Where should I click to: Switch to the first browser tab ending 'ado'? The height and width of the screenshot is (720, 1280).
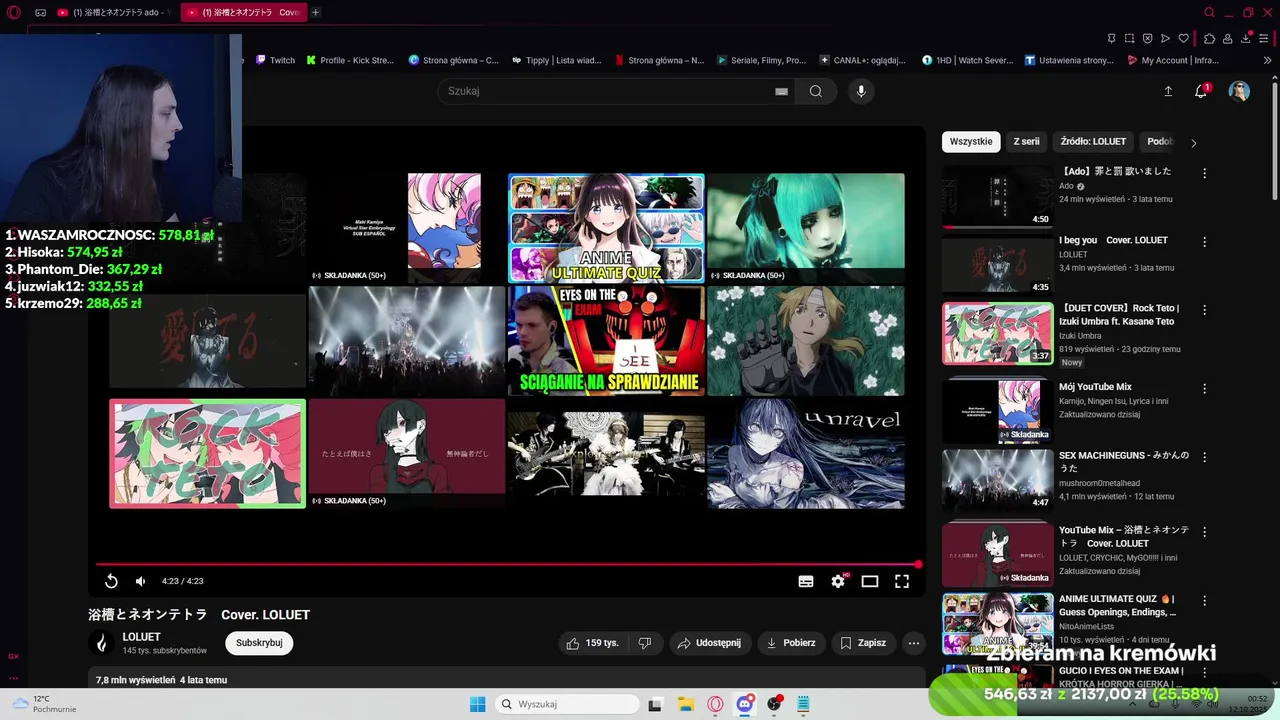pos(113,12)
